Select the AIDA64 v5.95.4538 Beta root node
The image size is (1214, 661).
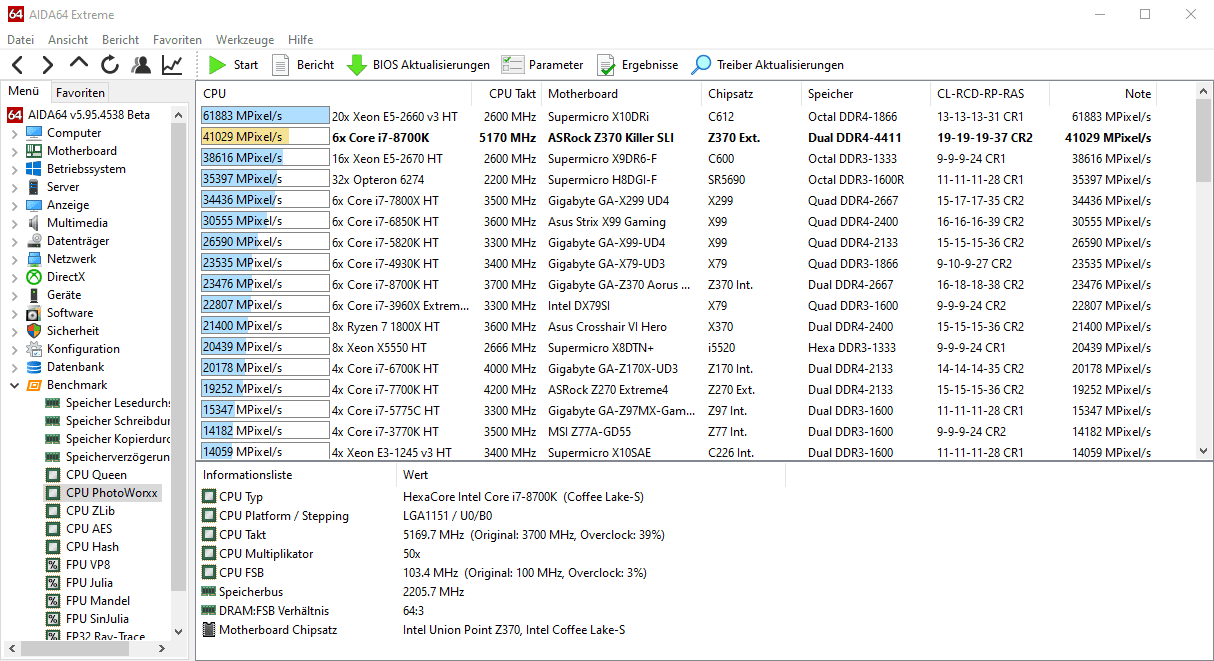[x=79, y=115]
